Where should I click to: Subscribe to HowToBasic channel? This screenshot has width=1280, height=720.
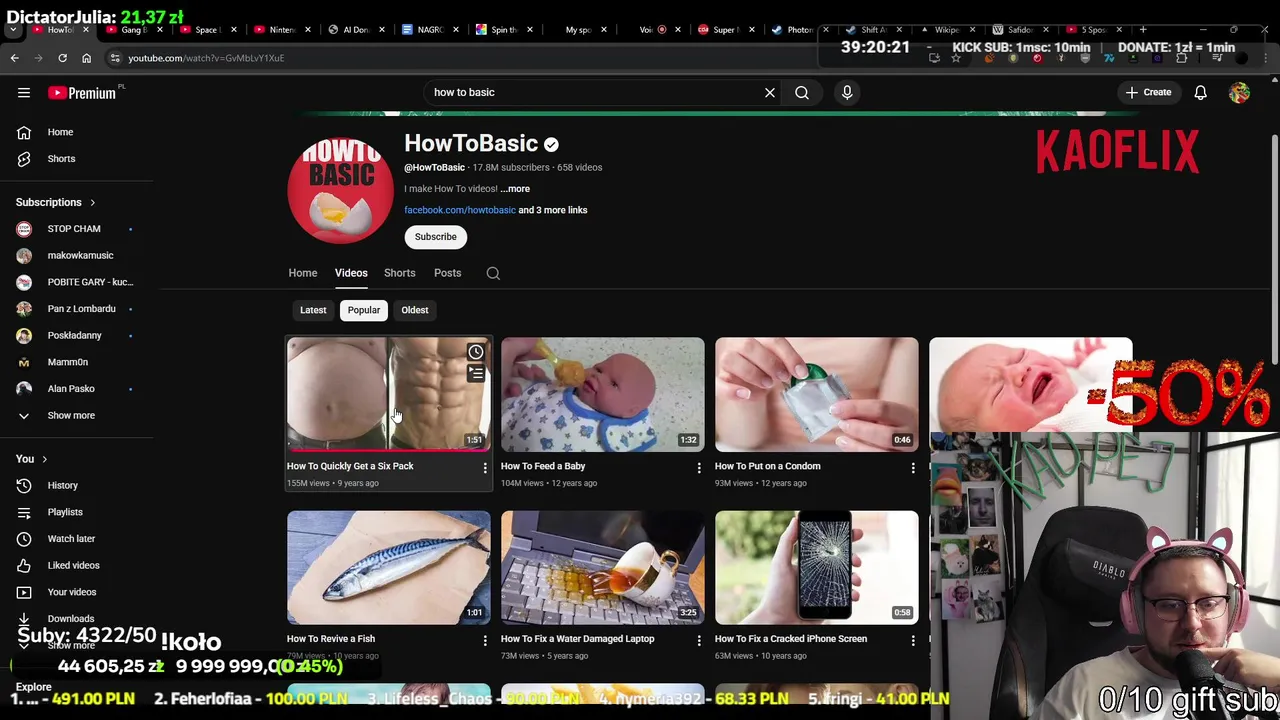tap(436, 237)
